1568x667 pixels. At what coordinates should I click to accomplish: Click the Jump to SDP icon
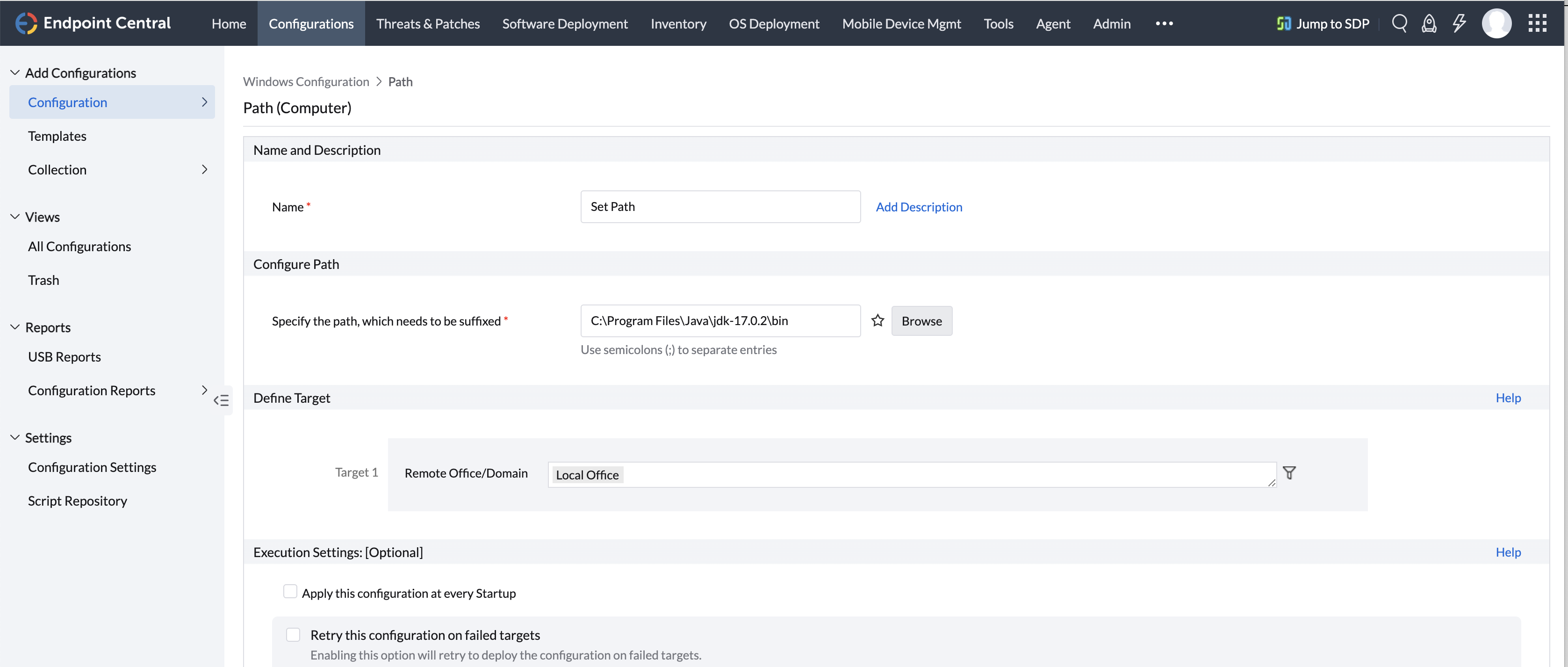coord(1283,23)
